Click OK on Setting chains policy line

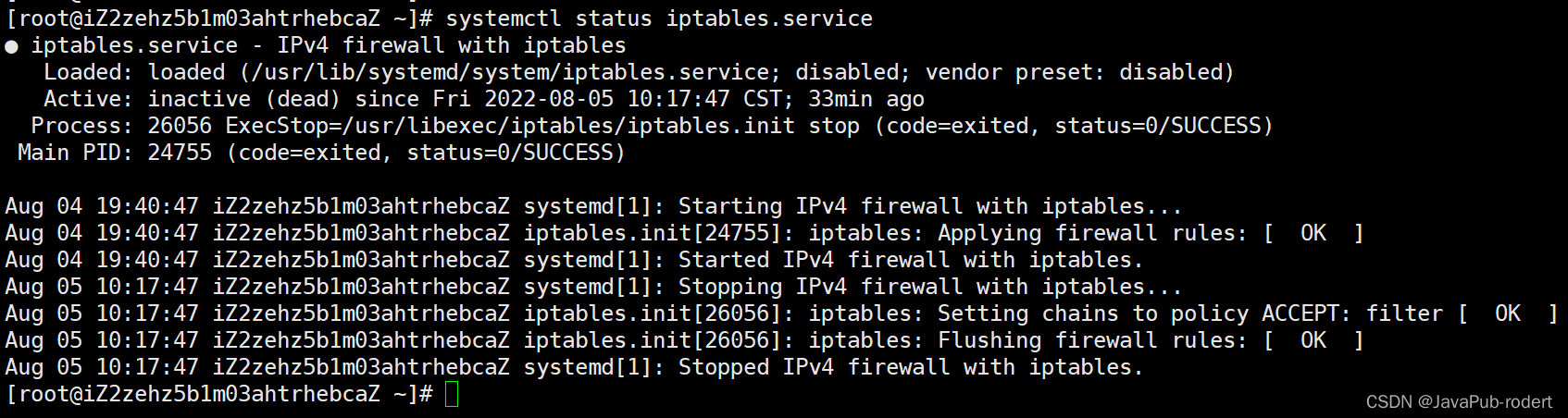coord(1507,313)
